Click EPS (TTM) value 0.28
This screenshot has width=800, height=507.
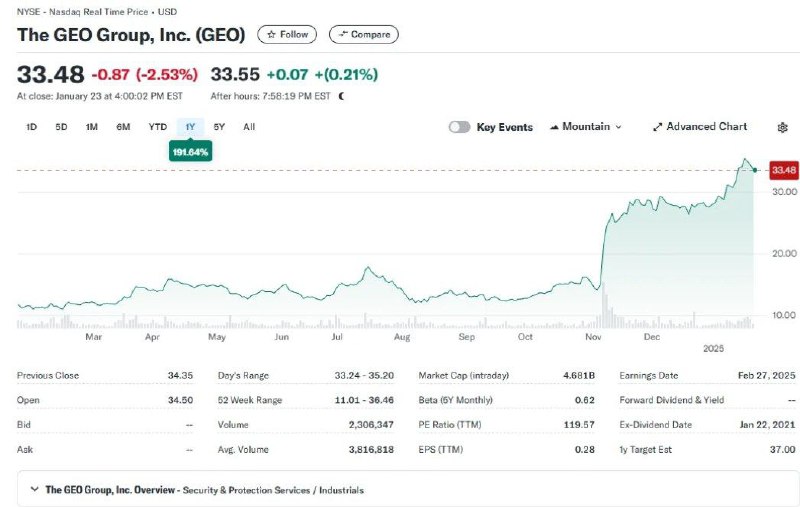(585, 449)
